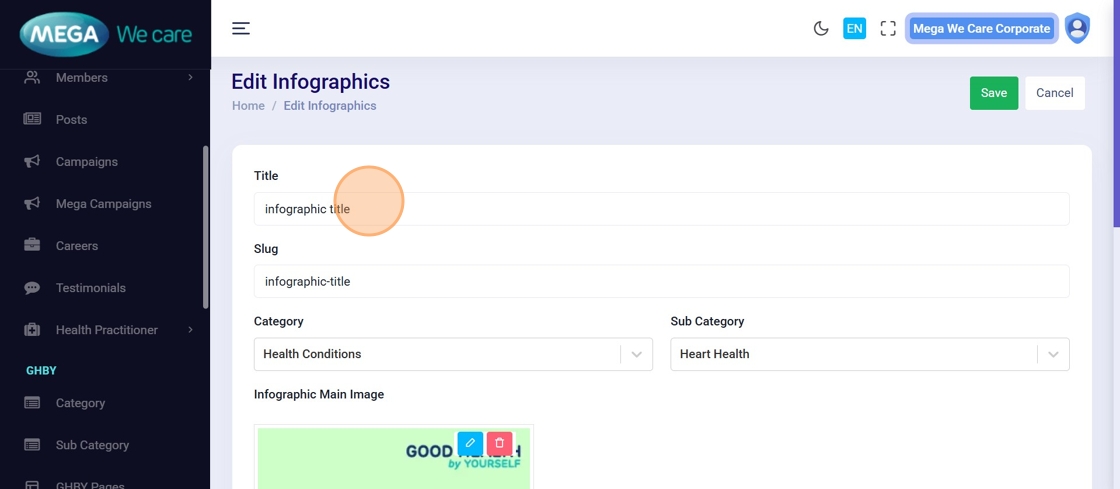Expand the Health Practitioner submenu
The image size is (1120, 489).
(190, 330)
